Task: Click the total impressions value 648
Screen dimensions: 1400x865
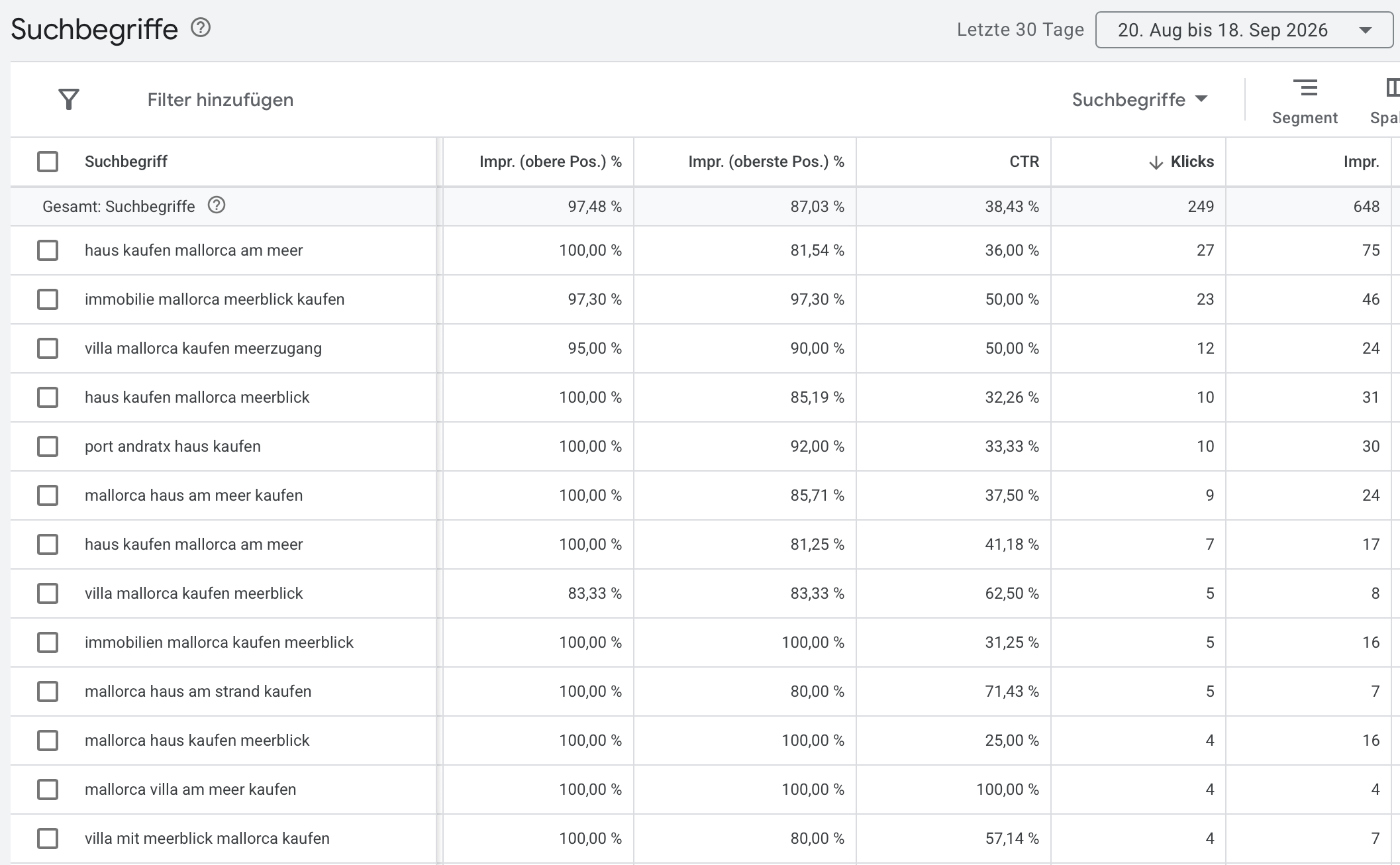Action: 1366,206
